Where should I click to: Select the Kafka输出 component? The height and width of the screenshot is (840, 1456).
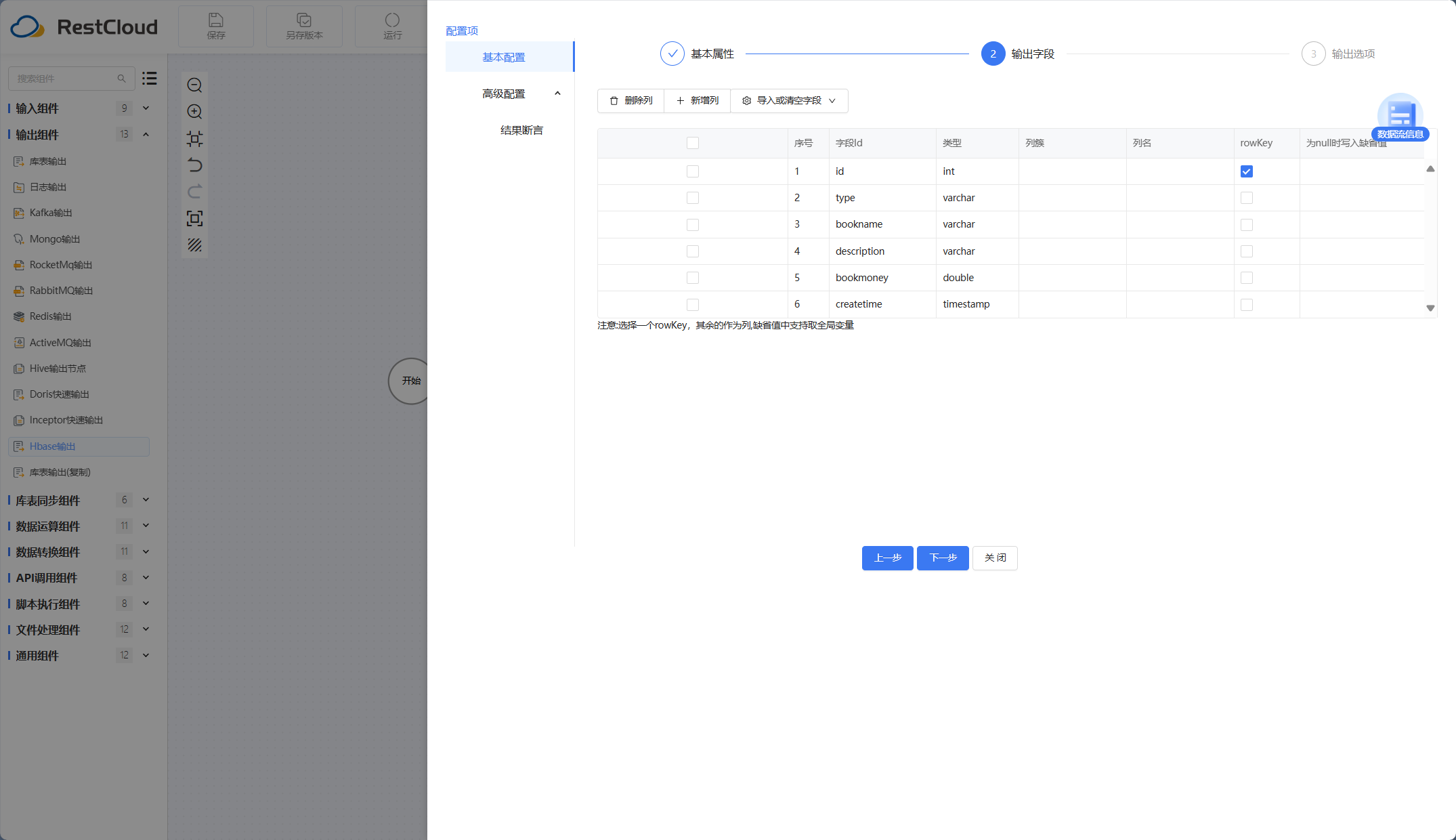click(x=79, y=213)
